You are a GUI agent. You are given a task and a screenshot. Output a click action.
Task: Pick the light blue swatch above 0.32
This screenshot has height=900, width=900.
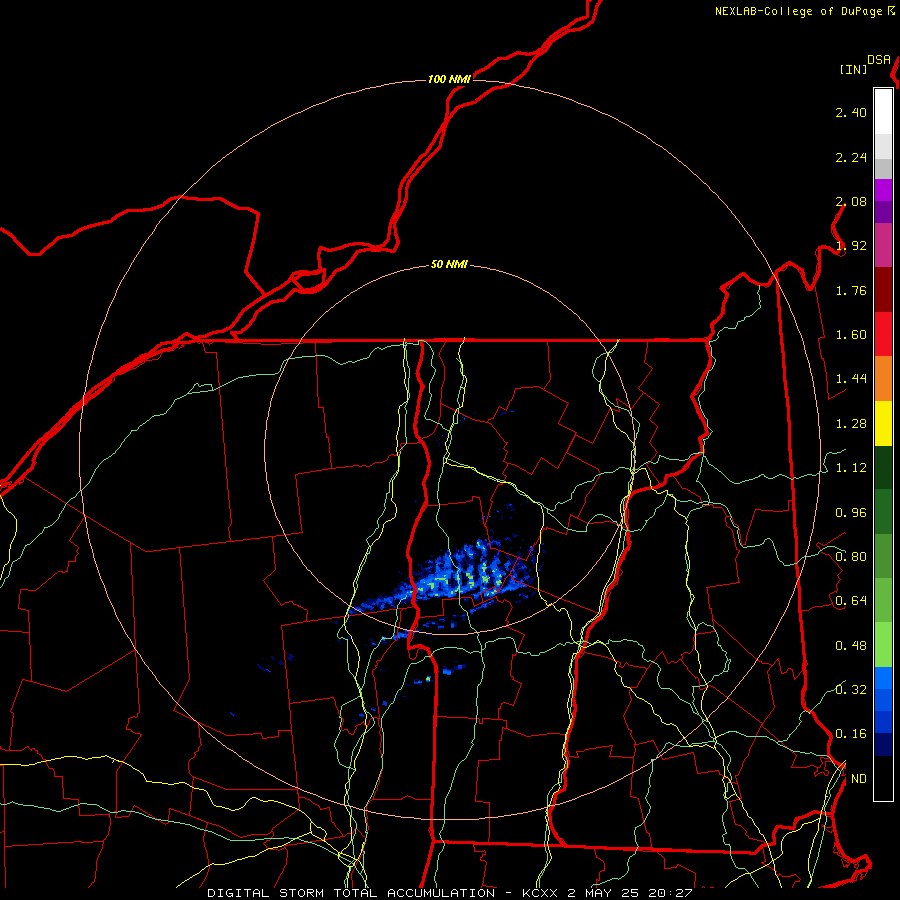coord(883,678)
